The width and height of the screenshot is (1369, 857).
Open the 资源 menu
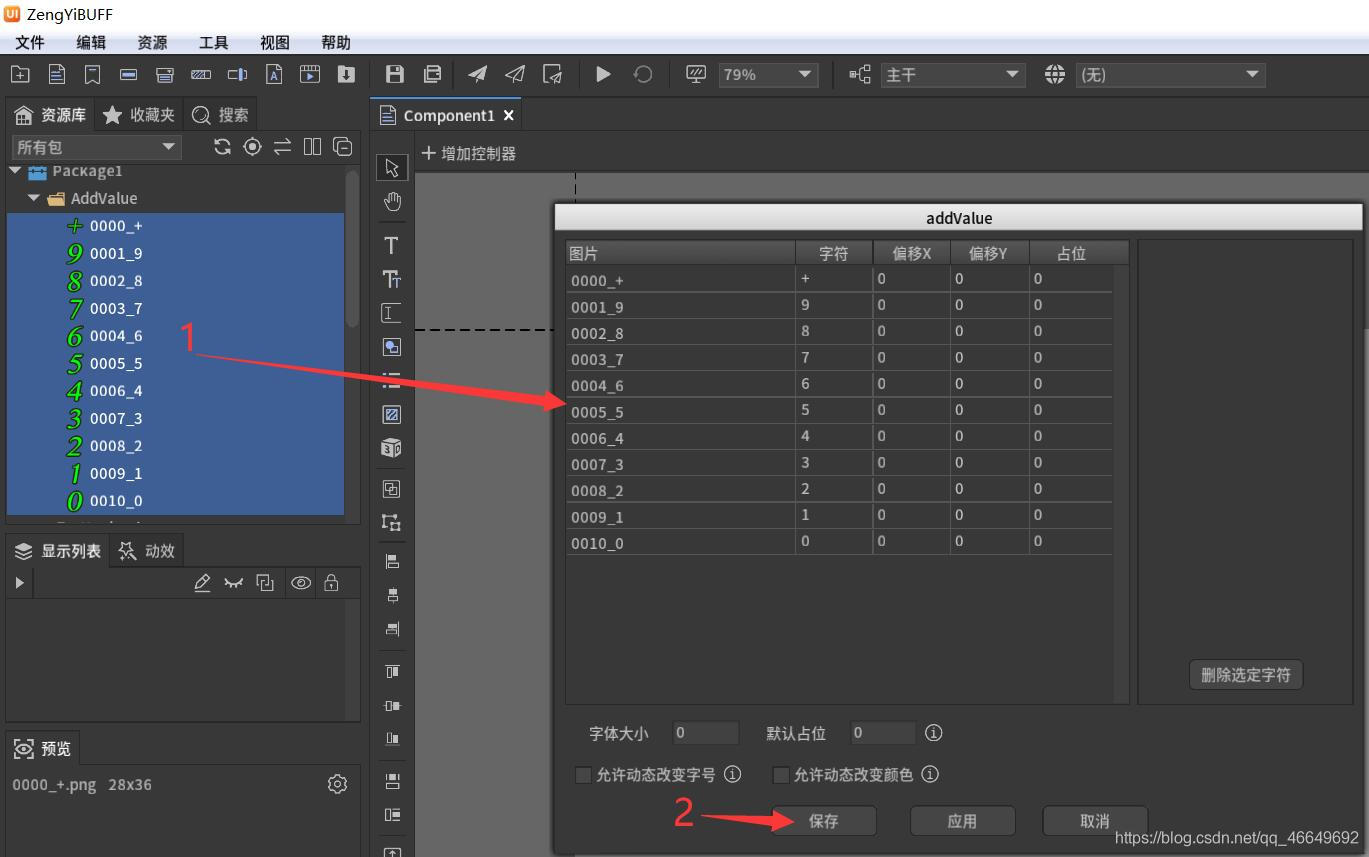[x=152, y=43]
